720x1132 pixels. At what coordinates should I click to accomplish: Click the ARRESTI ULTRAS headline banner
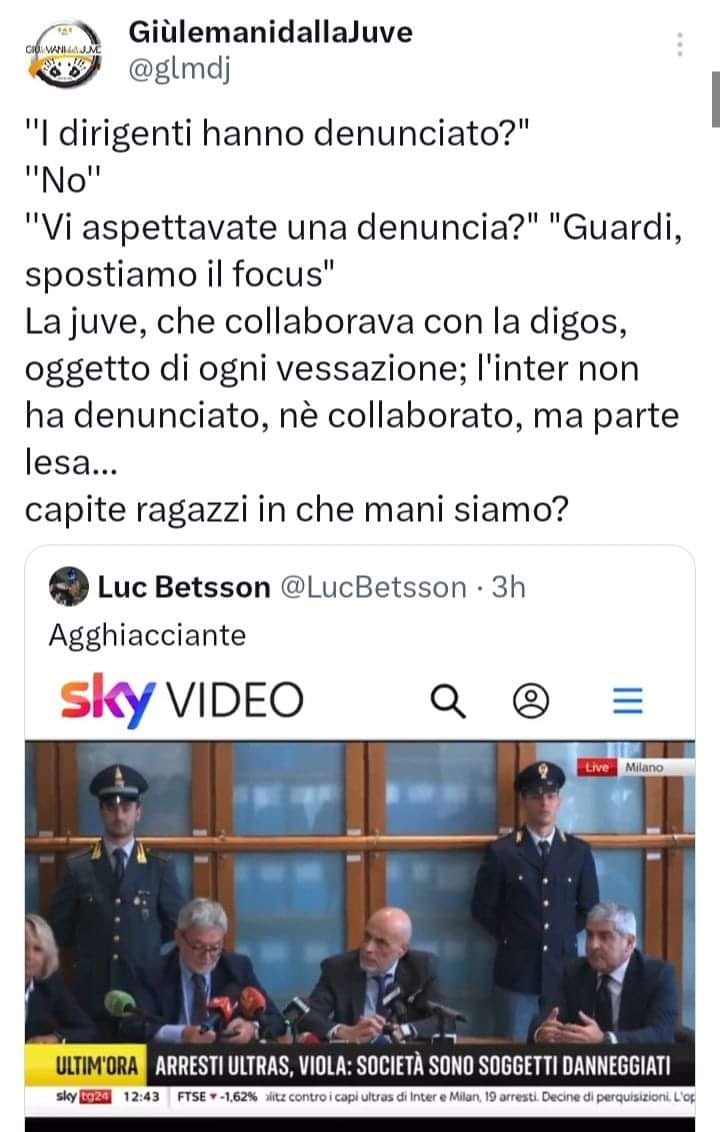413,1066
